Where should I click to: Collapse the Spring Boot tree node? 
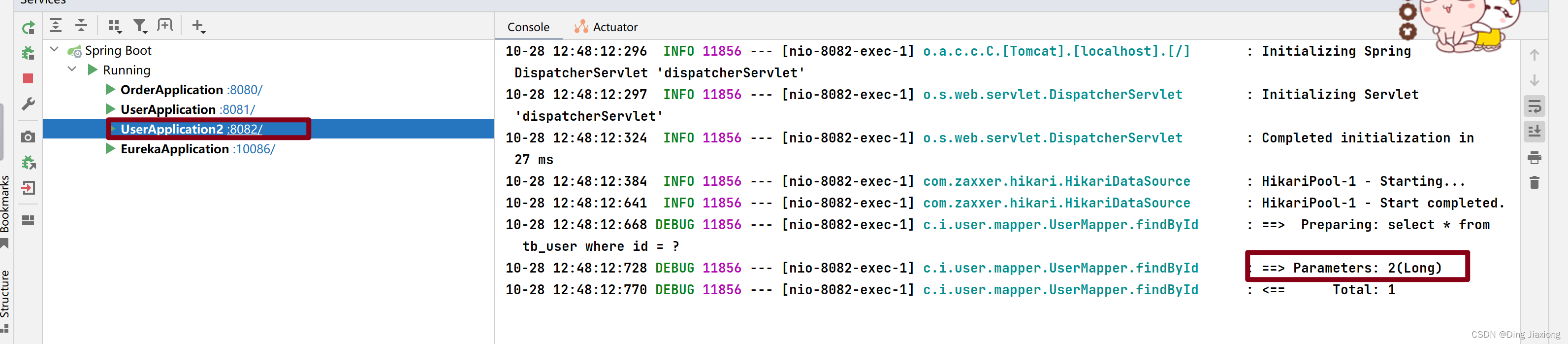tap(54, 50)
